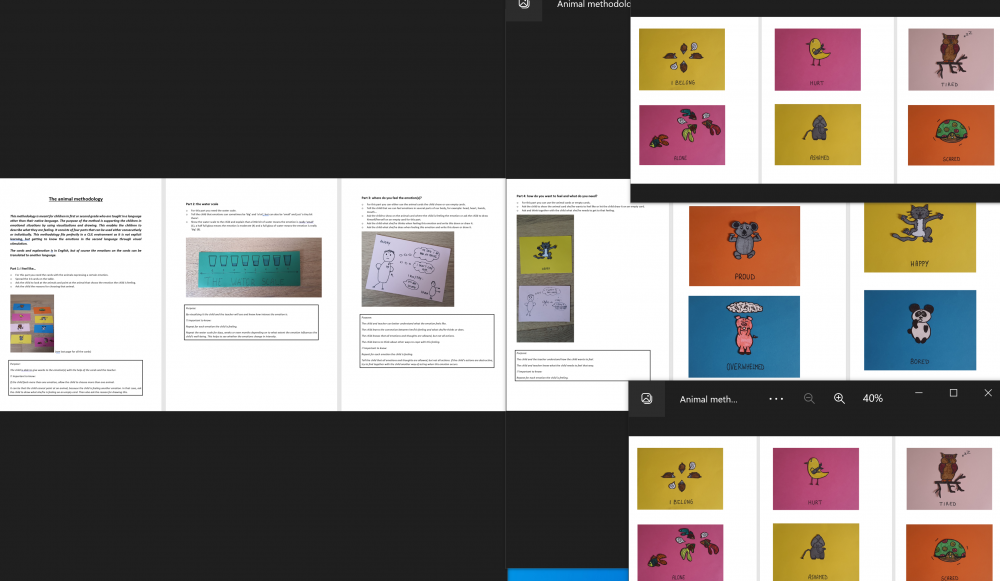The height and width of the screenshot is (581, 1000).
Task: Click the 'Part 2: the water scale' heading
Action: click(x=202, y=204)
